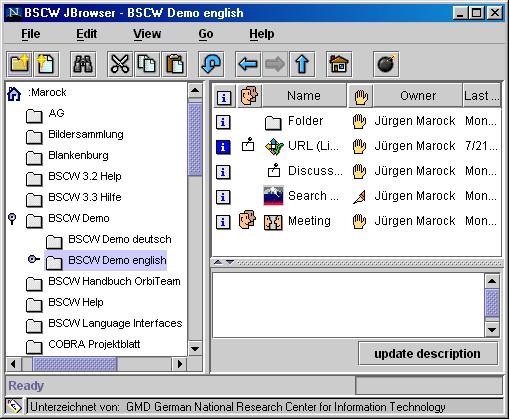Open the Edit menu
This screenshot has height=420, width=510.
87,34
